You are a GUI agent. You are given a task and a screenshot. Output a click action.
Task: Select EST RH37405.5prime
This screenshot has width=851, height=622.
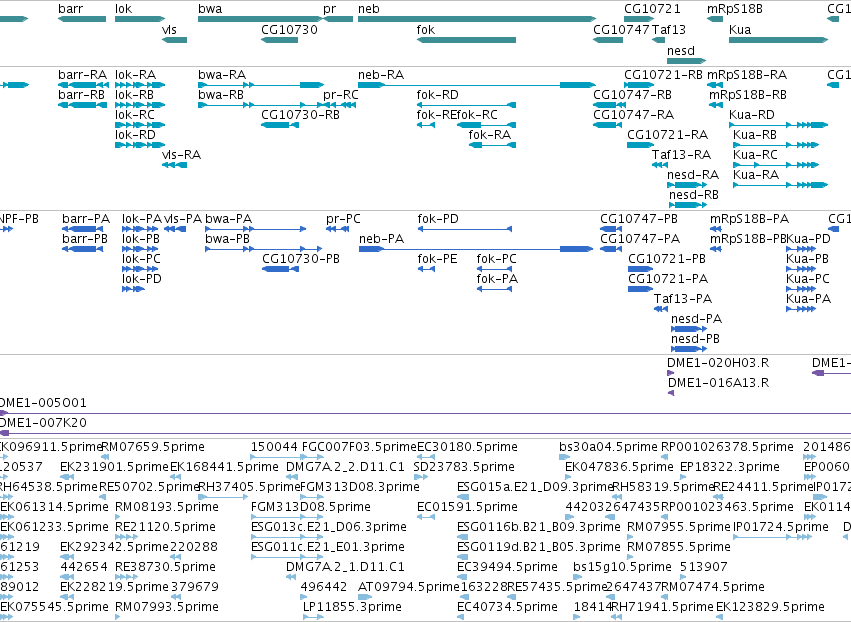click(x=249, y=487)
